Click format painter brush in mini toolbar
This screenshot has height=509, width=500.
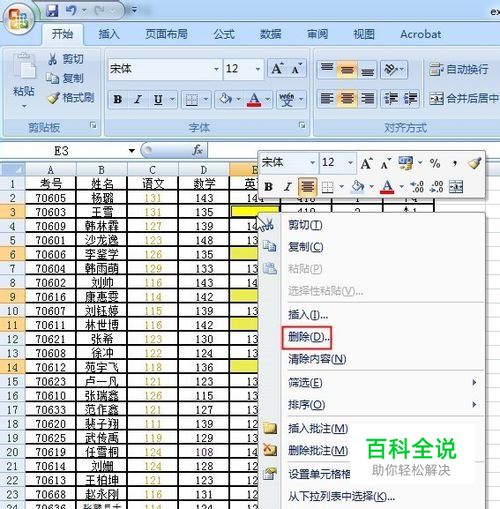coord(474,163)
